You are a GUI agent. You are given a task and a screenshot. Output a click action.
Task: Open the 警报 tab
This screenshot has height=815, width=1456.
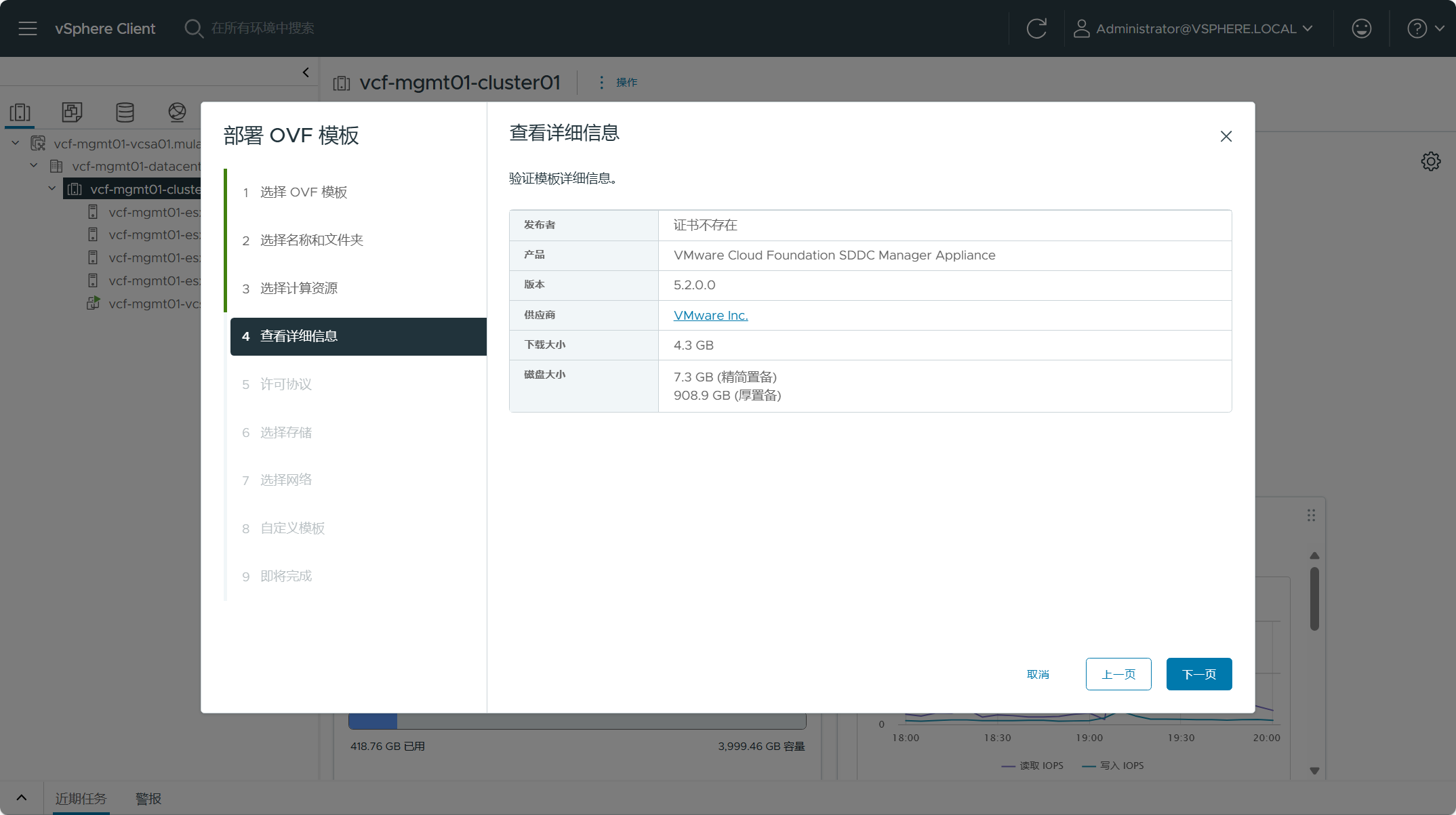(x=148, y=799)
